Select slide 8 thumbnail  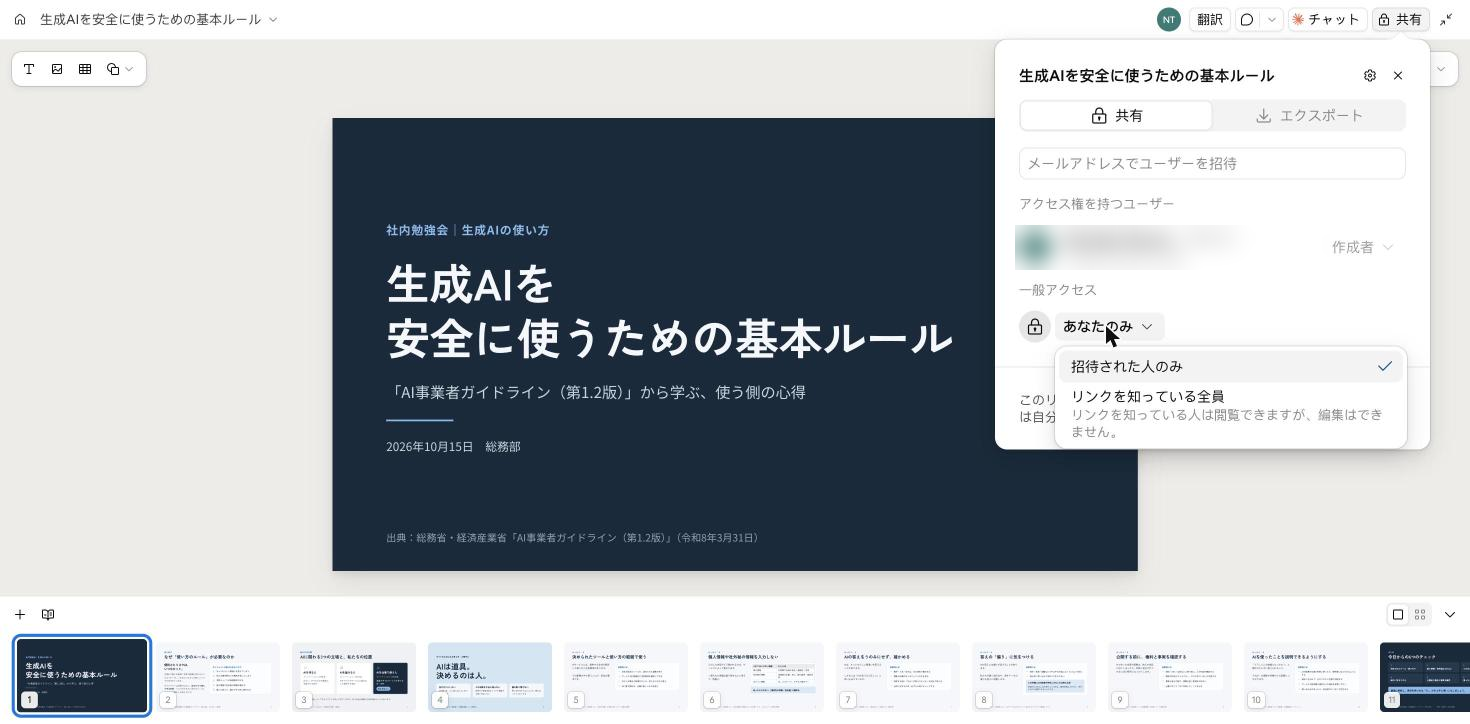[1034, 677]
